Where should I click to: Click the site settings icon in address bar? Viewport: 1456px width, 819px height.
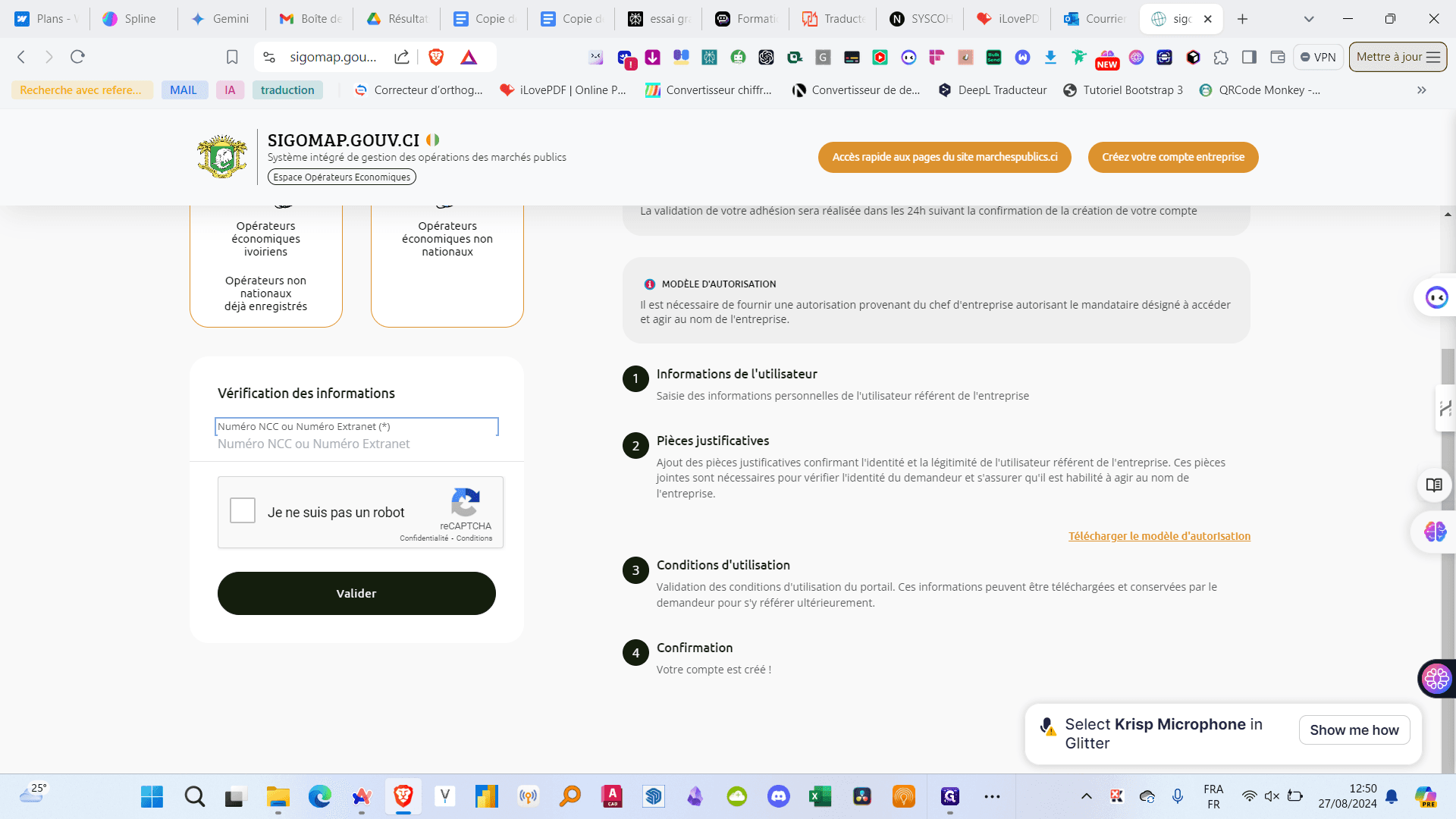coord(269,57)
